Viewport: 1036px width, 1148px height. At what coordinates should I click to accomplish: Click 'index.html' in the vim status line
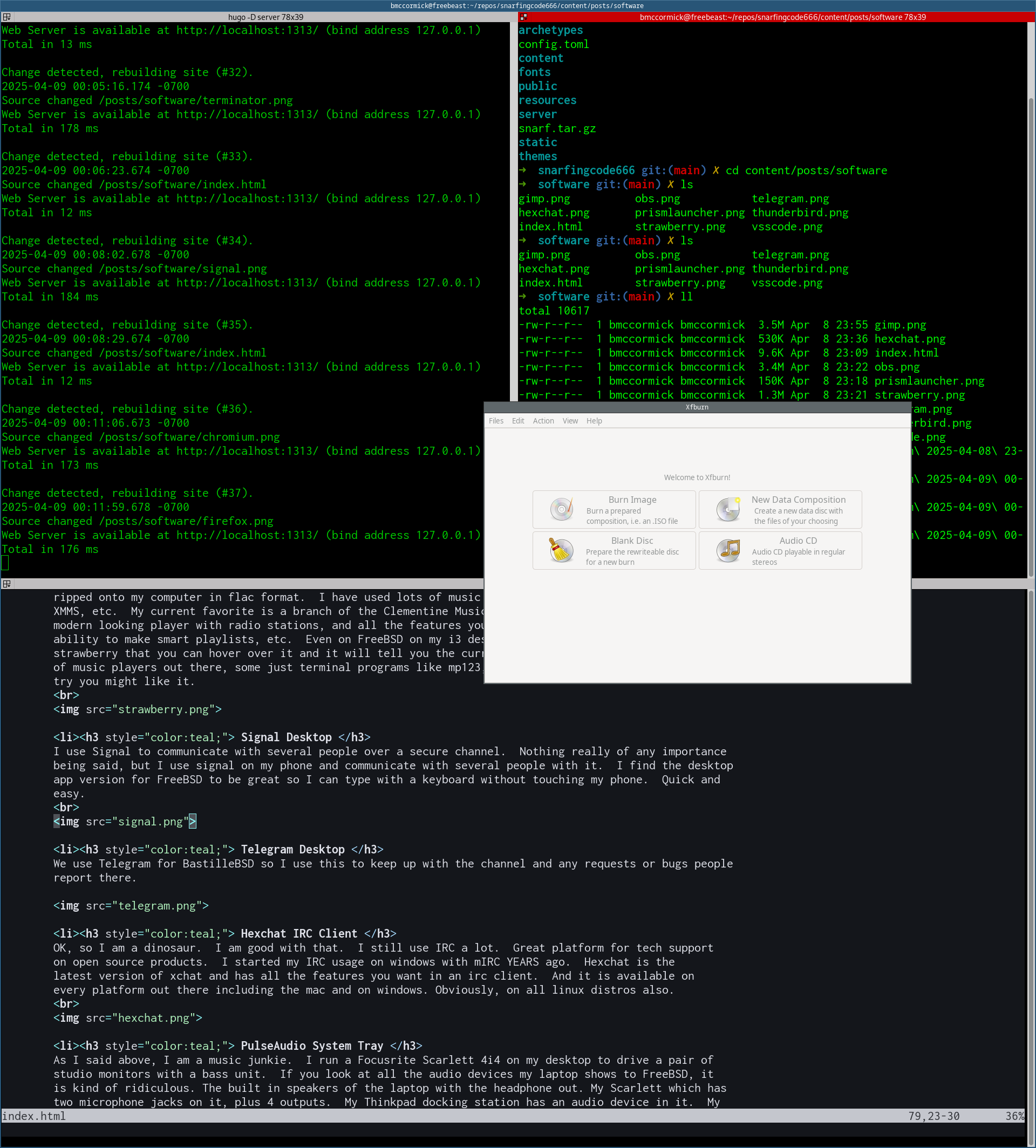coord(33,1116)
